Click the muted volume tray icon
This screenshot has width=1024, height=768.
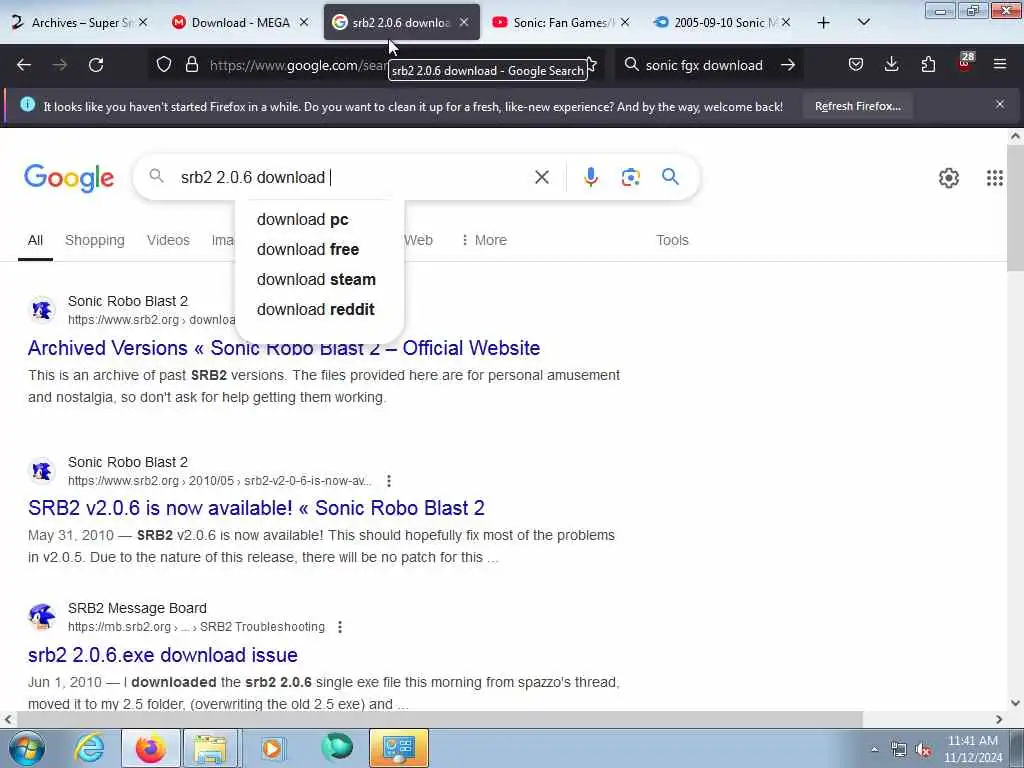(x=923, y=750)
